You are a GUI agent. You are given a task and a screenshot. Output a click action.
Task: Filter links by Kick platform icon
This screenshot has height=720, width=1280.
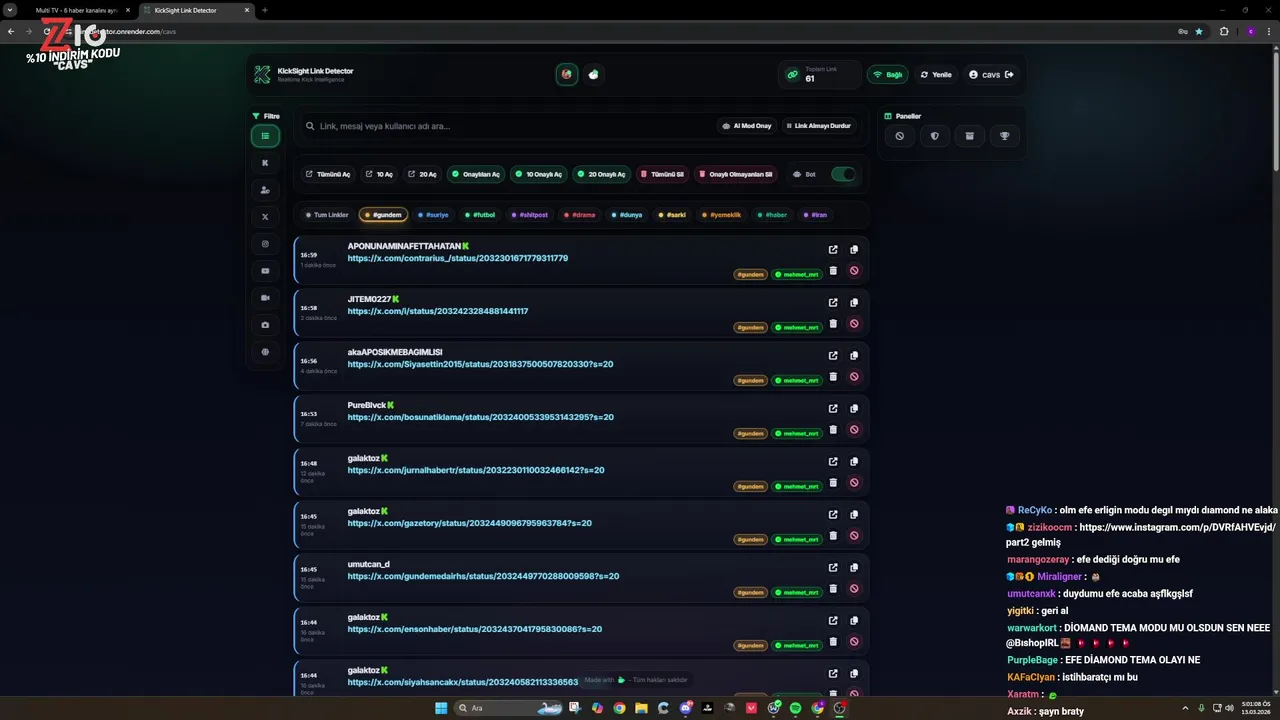[x=265, y=163]
